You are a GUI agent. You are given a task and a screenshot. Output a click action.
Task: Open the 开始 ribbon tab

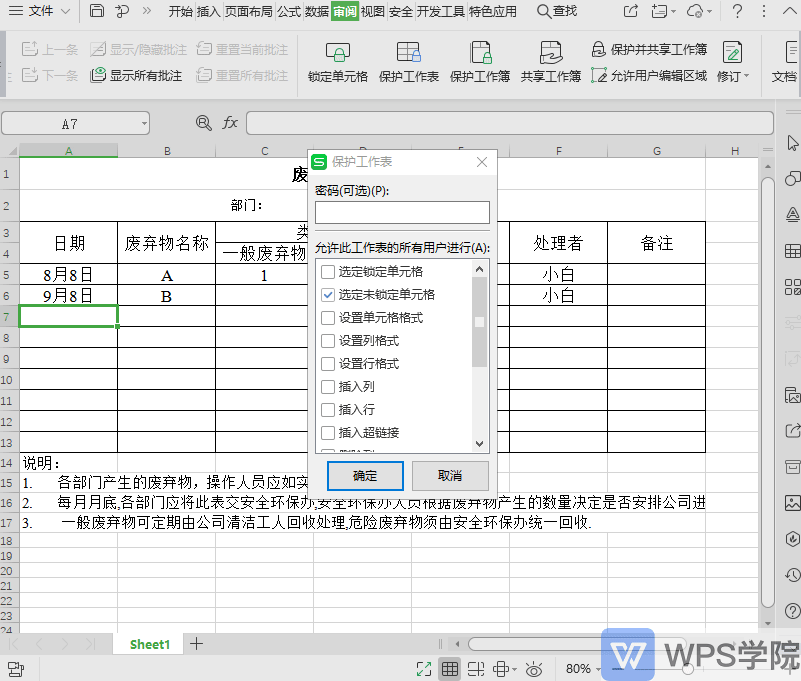point(181,11)
